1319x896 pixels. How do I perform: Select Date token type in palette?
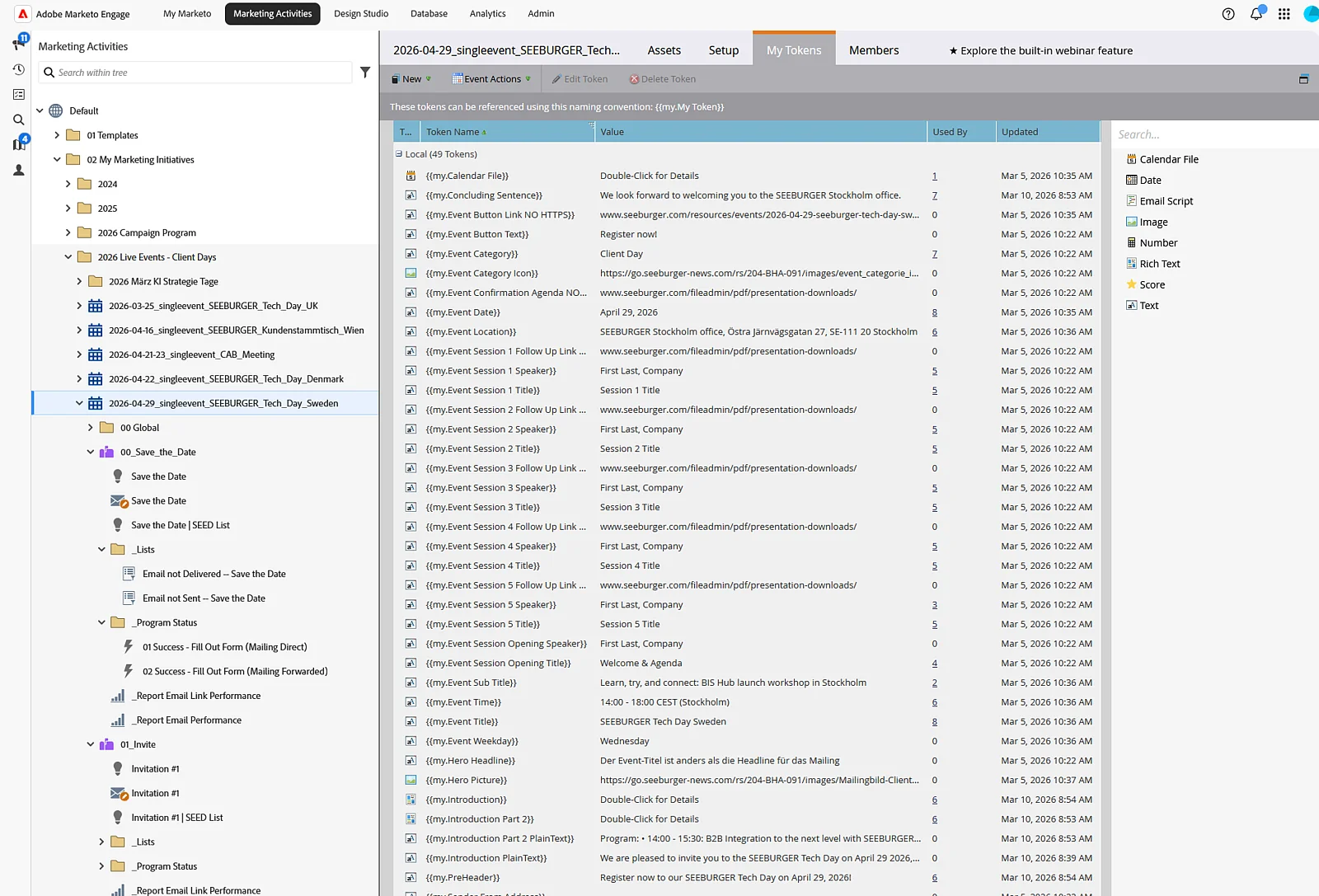tap(1143, 181)
